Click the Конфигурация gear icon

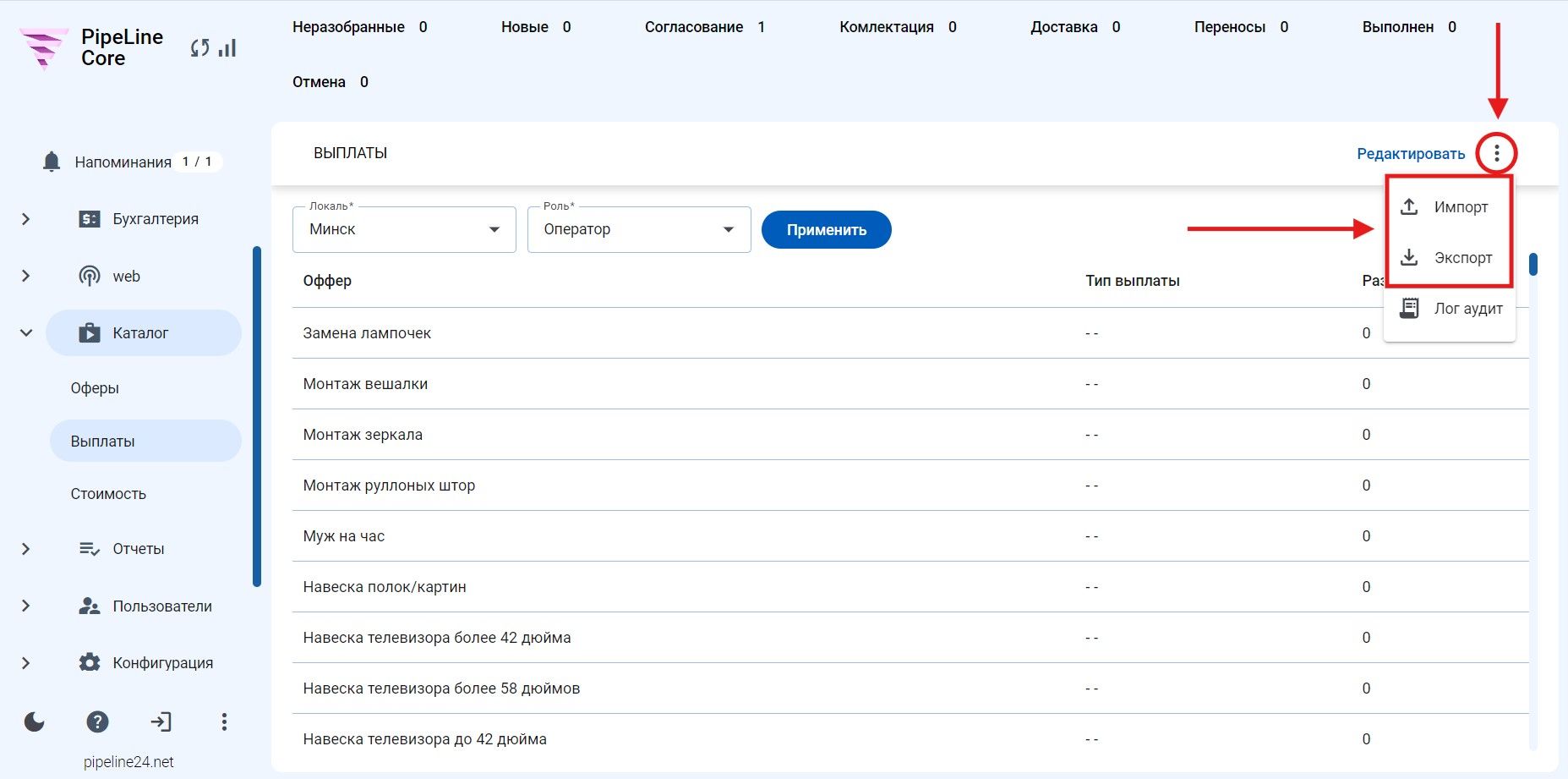(x=90, y=662)
